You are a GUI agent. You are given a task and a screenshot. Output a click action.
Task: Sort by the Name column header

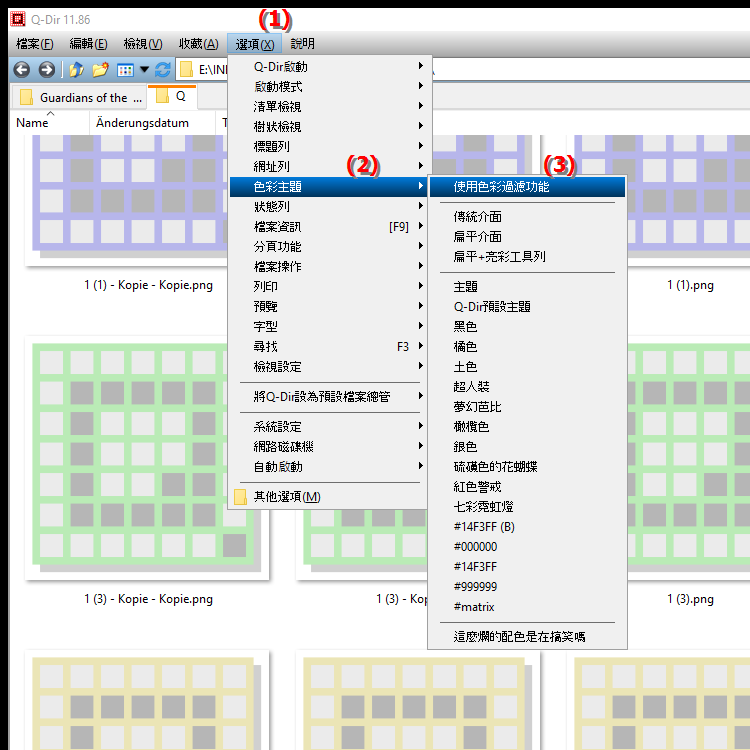[x=32, y=123]
